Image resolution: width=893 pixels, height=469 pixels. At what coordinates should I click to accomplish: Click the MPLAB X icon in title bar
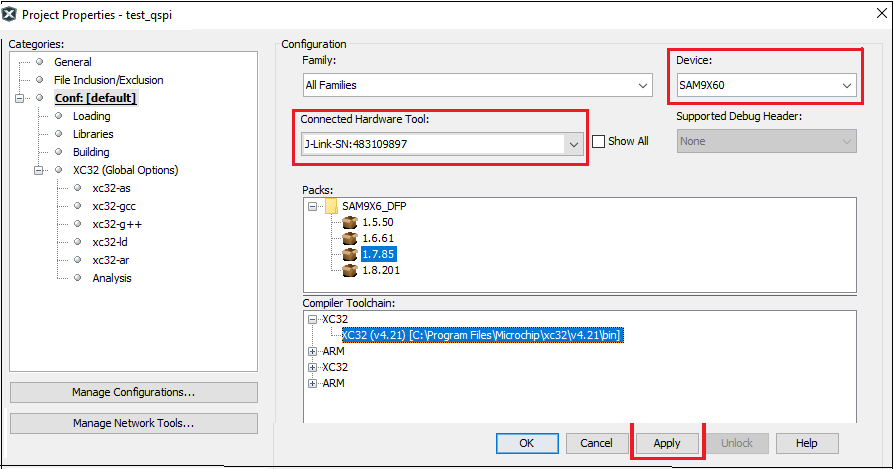(9, 14)
